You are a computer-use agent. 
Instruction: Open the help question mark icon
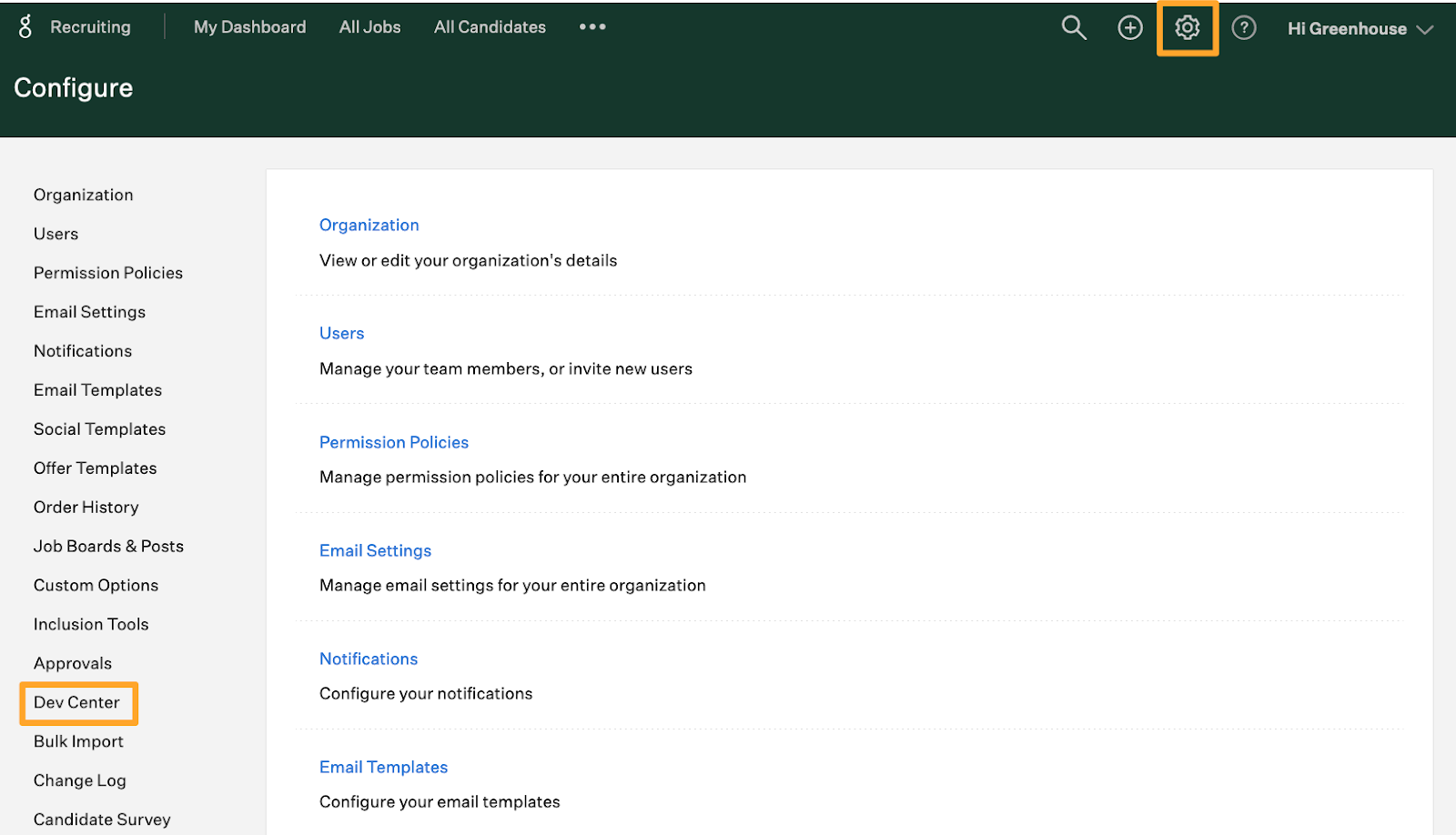pyautogui.click(x=1243, y=28)
